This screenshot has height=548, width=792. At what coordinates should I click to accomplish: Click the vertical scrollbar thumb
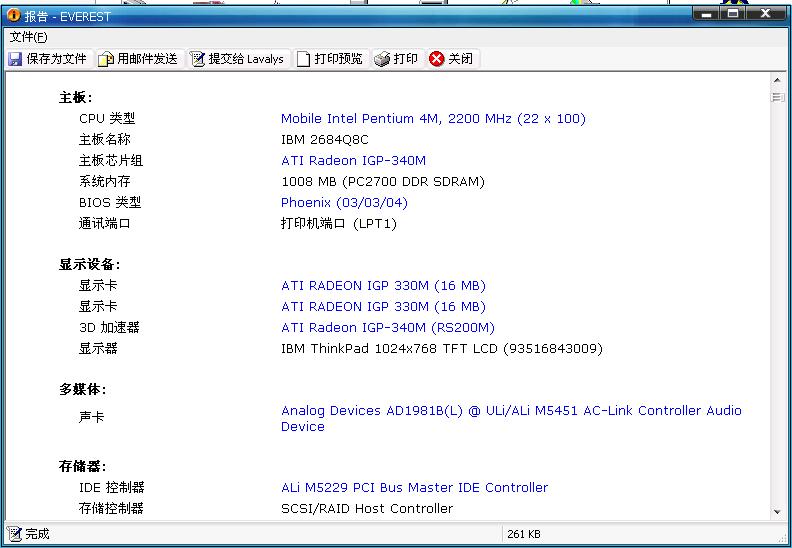pyautogui.click(x=777, y=96)
